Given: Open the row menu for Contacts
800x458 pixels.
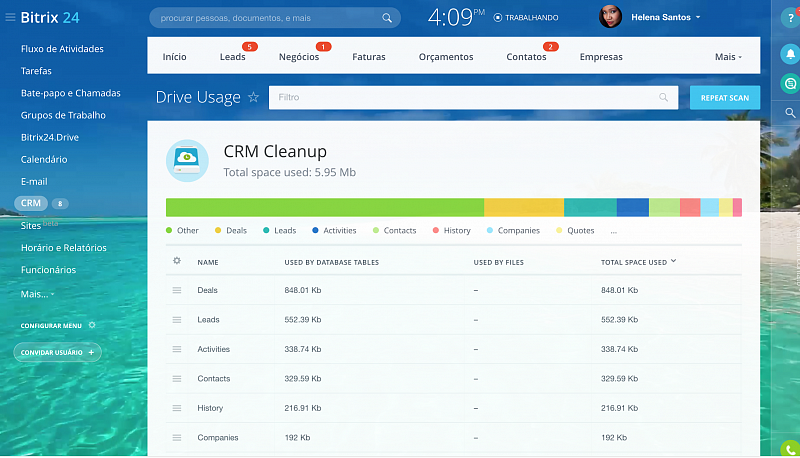Looking at the screenshot, I should coord(177,378).
